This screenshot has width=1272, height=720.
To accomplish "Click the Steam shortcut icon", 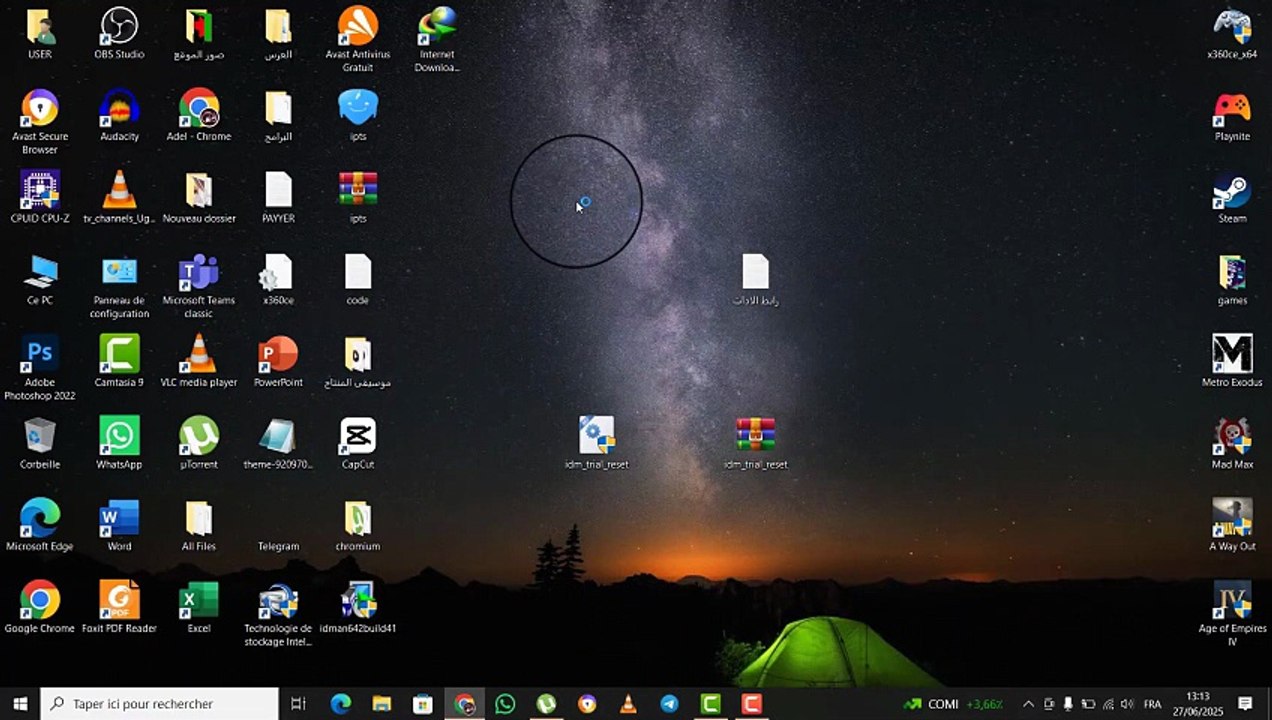I will click(1232, 197).
